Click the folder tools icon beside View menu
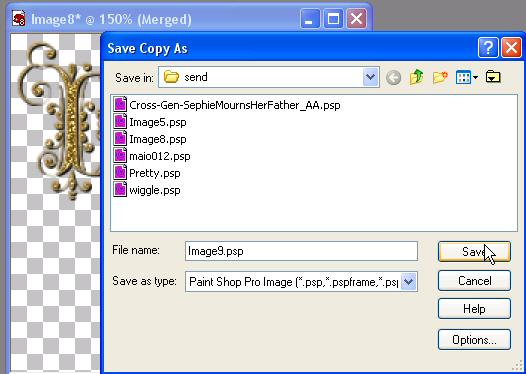This screenshot has height=374, width=526. (x=493, y=77)
